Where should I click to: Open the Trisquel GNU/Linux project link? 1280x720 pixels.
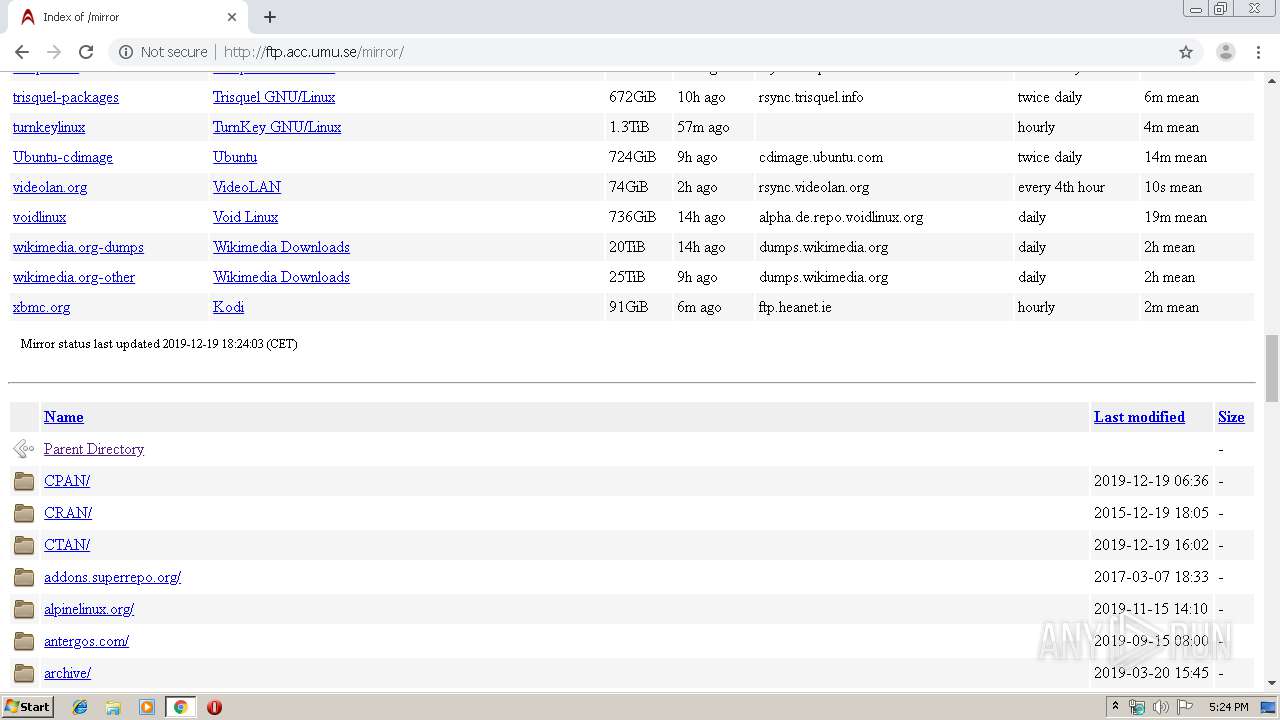[x=273, y=97]
